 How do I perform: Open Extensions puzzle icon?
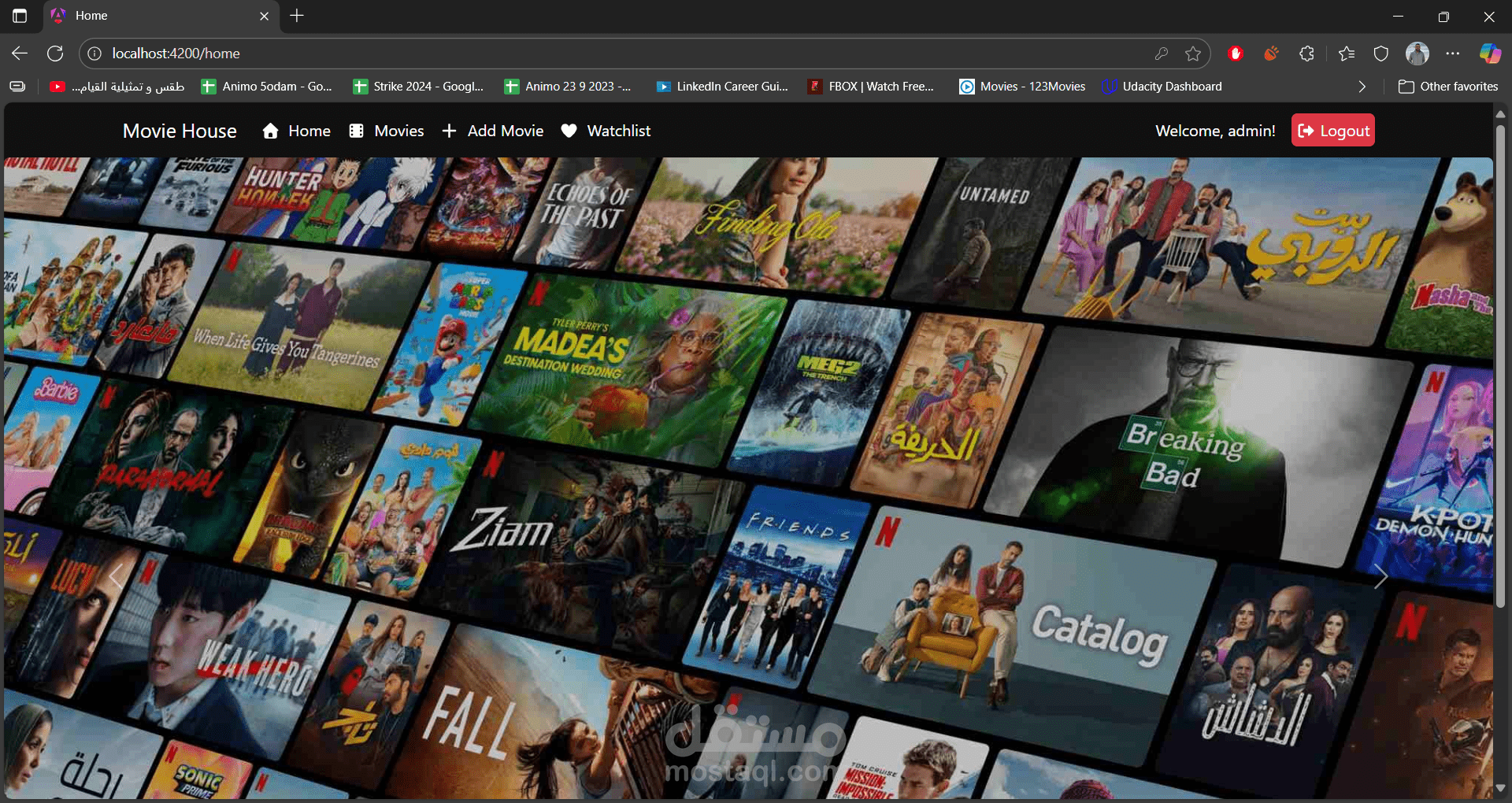[1306, 54]
